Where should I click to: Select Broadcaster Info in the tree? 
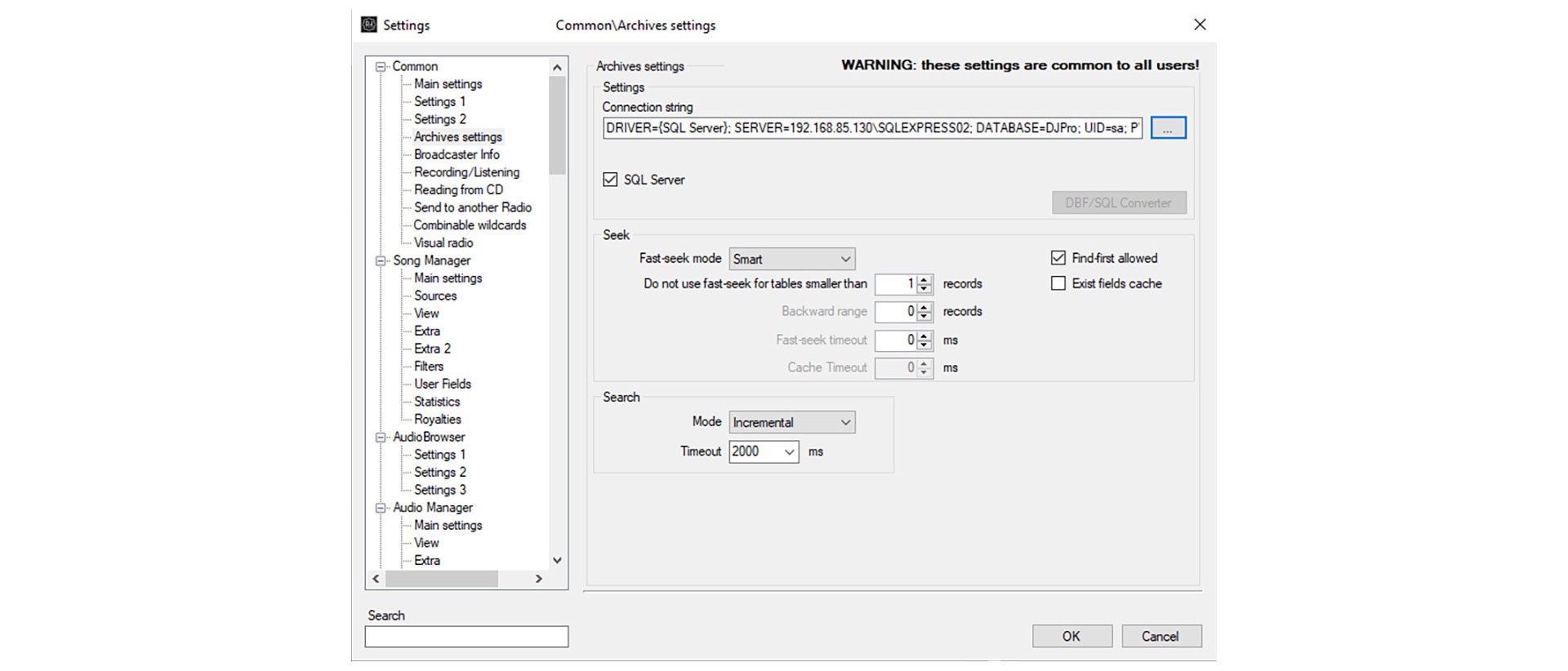pyautogui.click(x=456, y=154)
